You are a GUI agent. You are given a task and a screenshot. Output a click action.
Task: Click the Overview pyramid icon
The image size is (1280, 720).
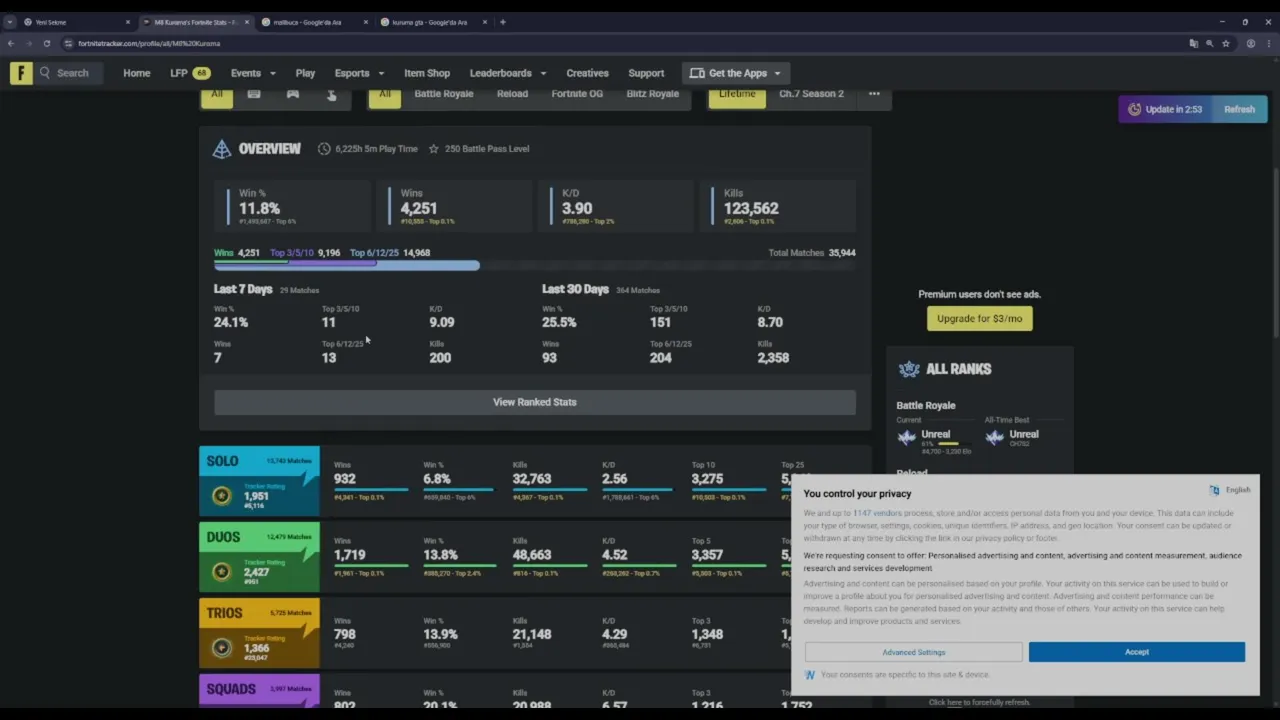tap(222, 149)
